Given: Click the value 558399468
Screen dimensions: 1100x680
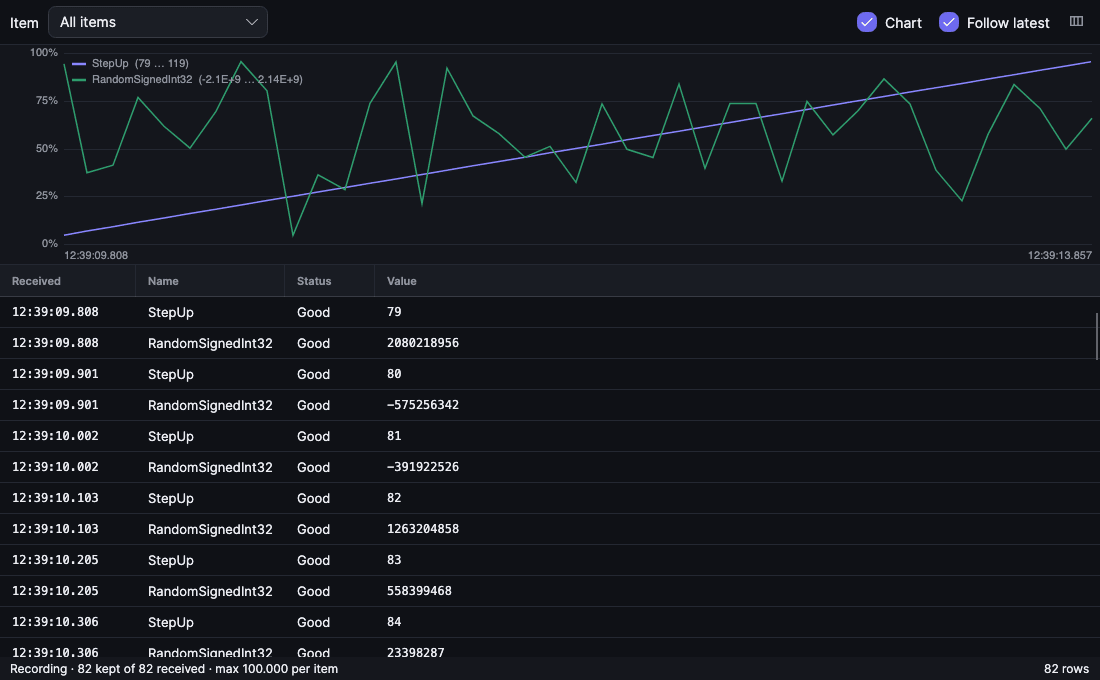Looking at the screenshot, I should tap(419, 591).
